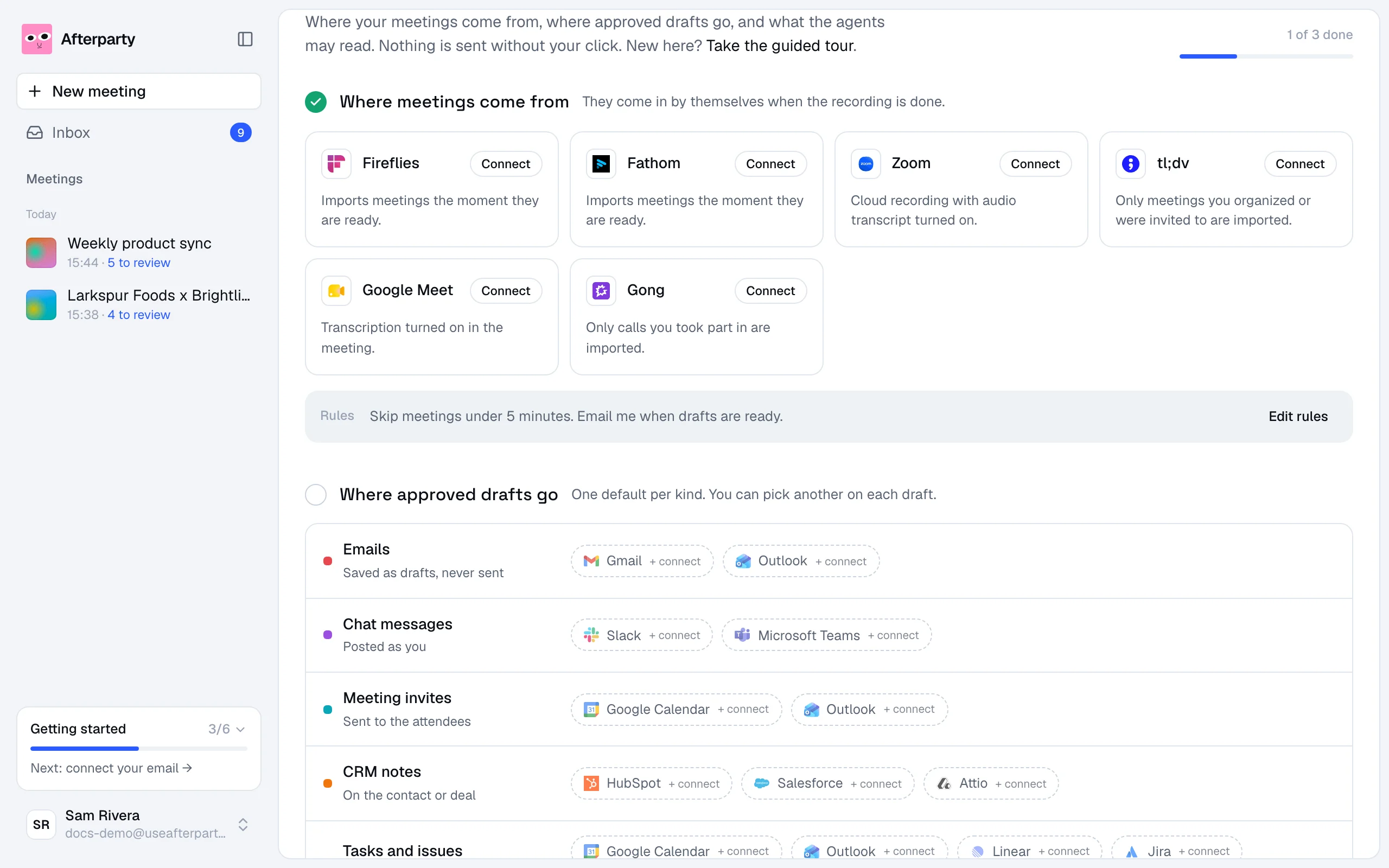Click the Fireflies logo icon

point(336,164)
